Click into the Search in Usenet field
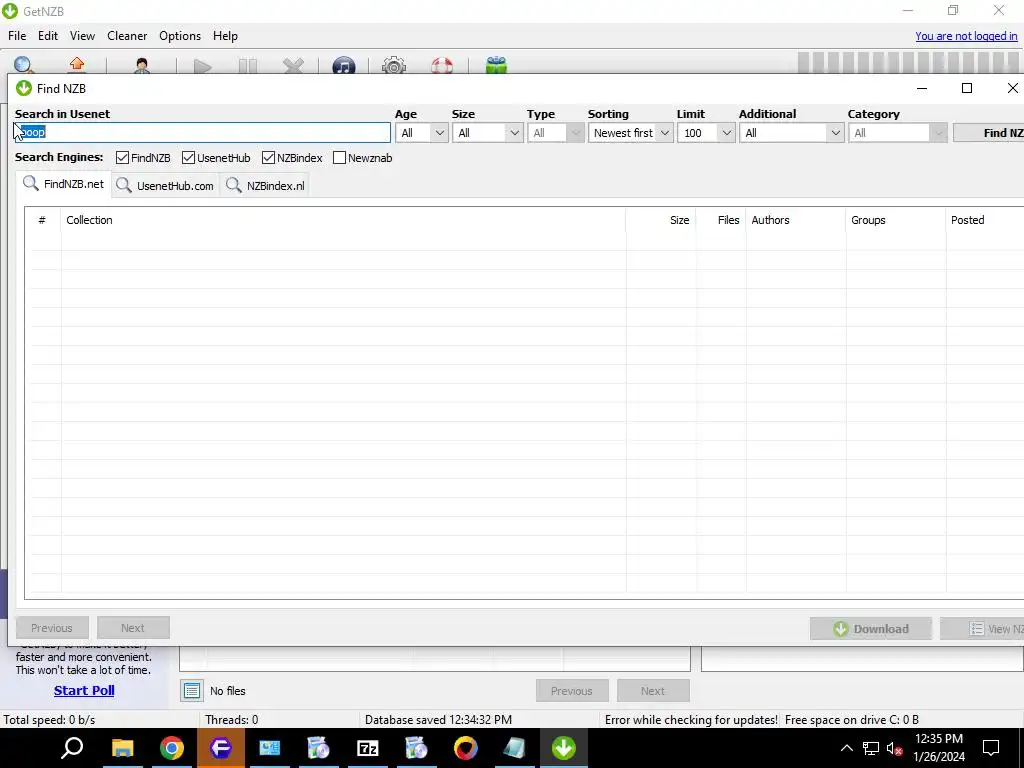Screen dimensions: 1024x768 (202, 133)
